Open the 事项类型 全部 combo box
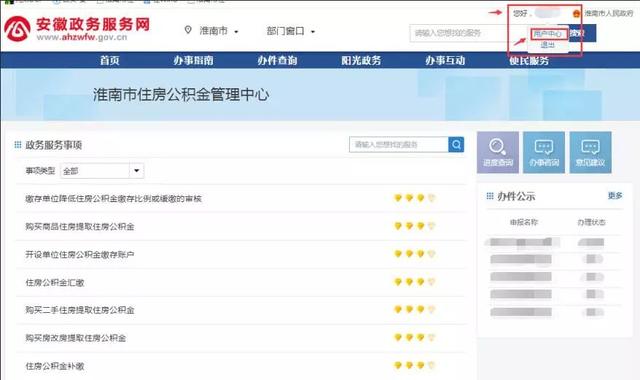 point(102,171)
